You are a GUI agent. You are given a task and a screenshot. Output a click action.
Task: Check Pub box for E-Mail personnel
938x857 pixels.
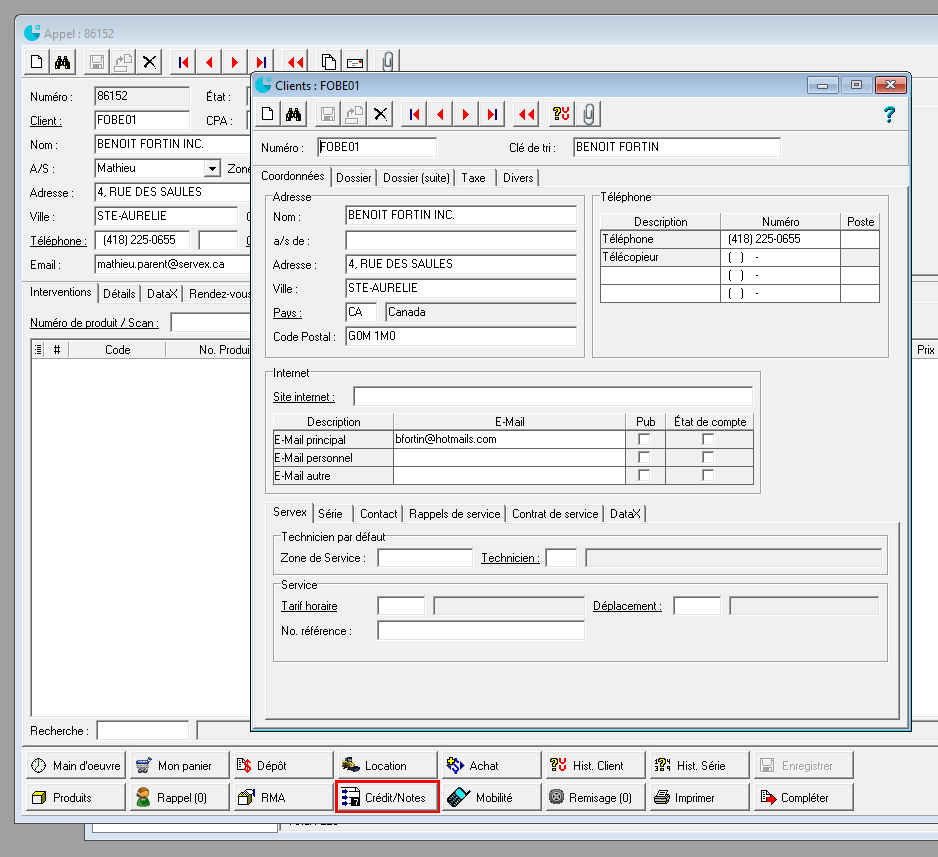(644, 458)
